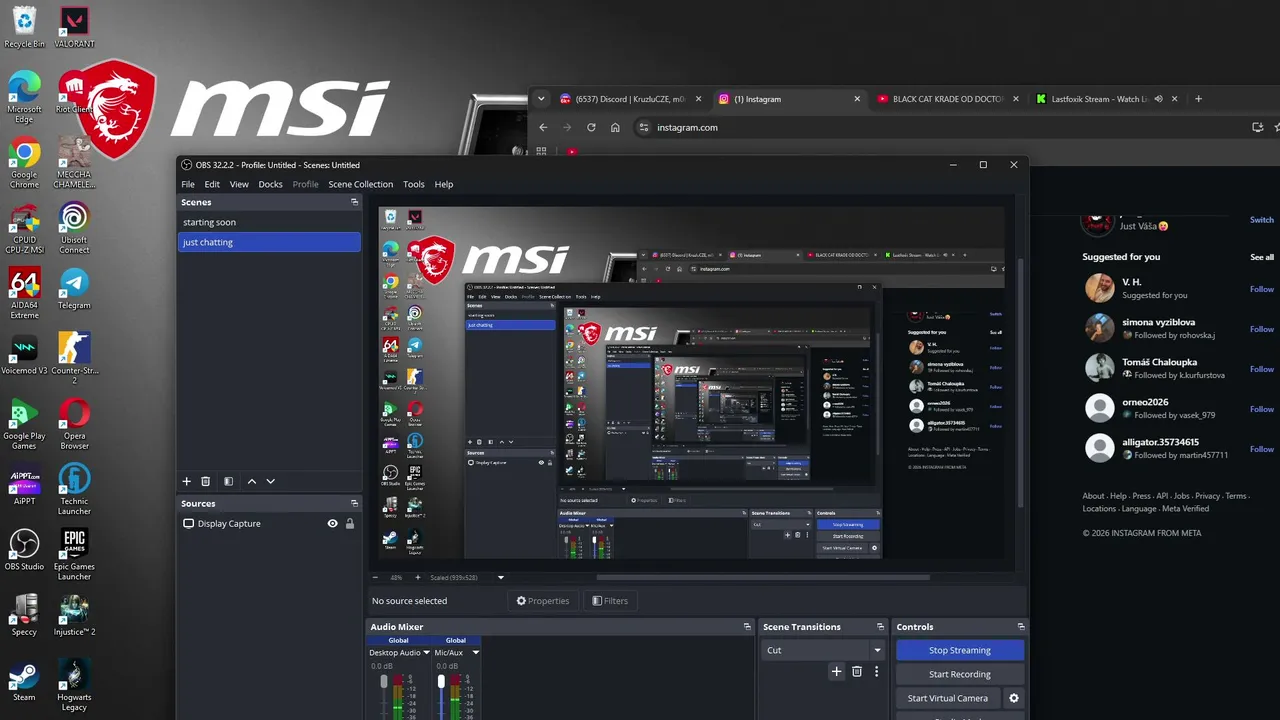Image resolution: width=1280 pixels, height=720 pixels.
Task: Close the Instagram browser tab
Action: pos(857,99)
